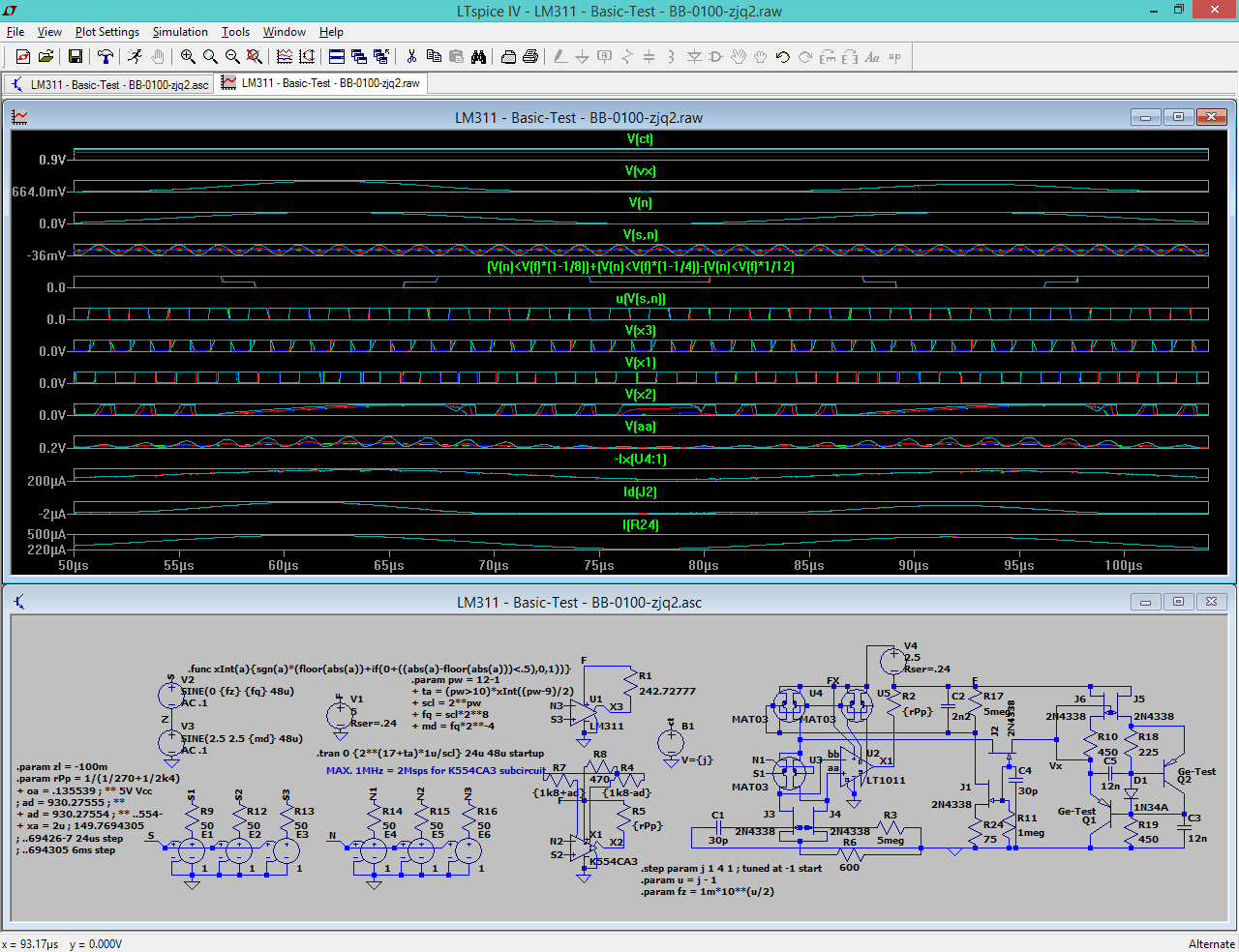Image resolution: width=1239 pixels, height=952 pixels.
Task: Select the Text 'Aa' tool
Action: click(872, 57)
